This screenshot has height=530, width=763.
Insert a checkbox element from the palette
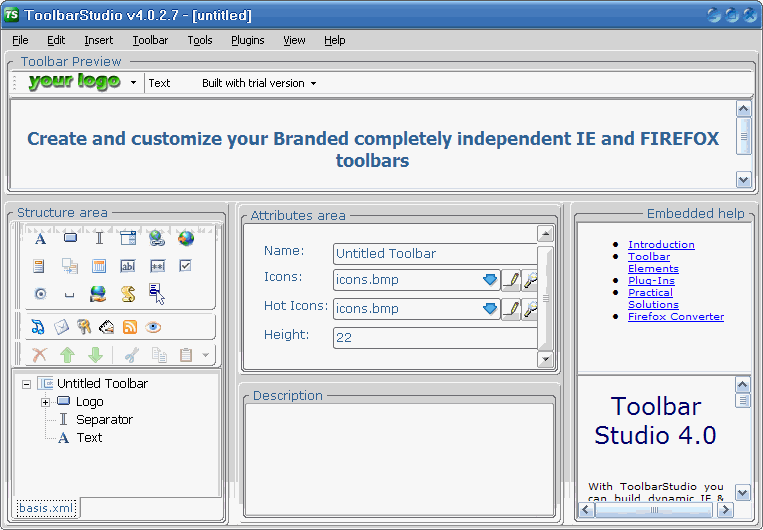pyautogui.click(x=185, y=265)
